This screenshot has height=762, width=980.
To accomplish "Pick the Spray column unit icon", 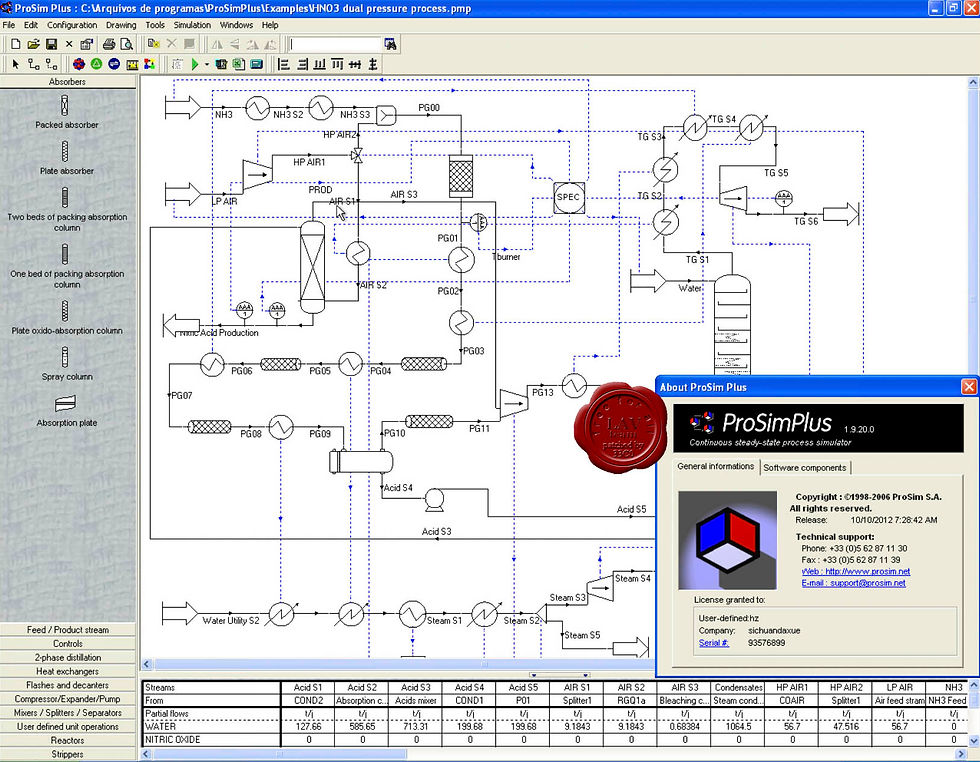I will (65, 358).
